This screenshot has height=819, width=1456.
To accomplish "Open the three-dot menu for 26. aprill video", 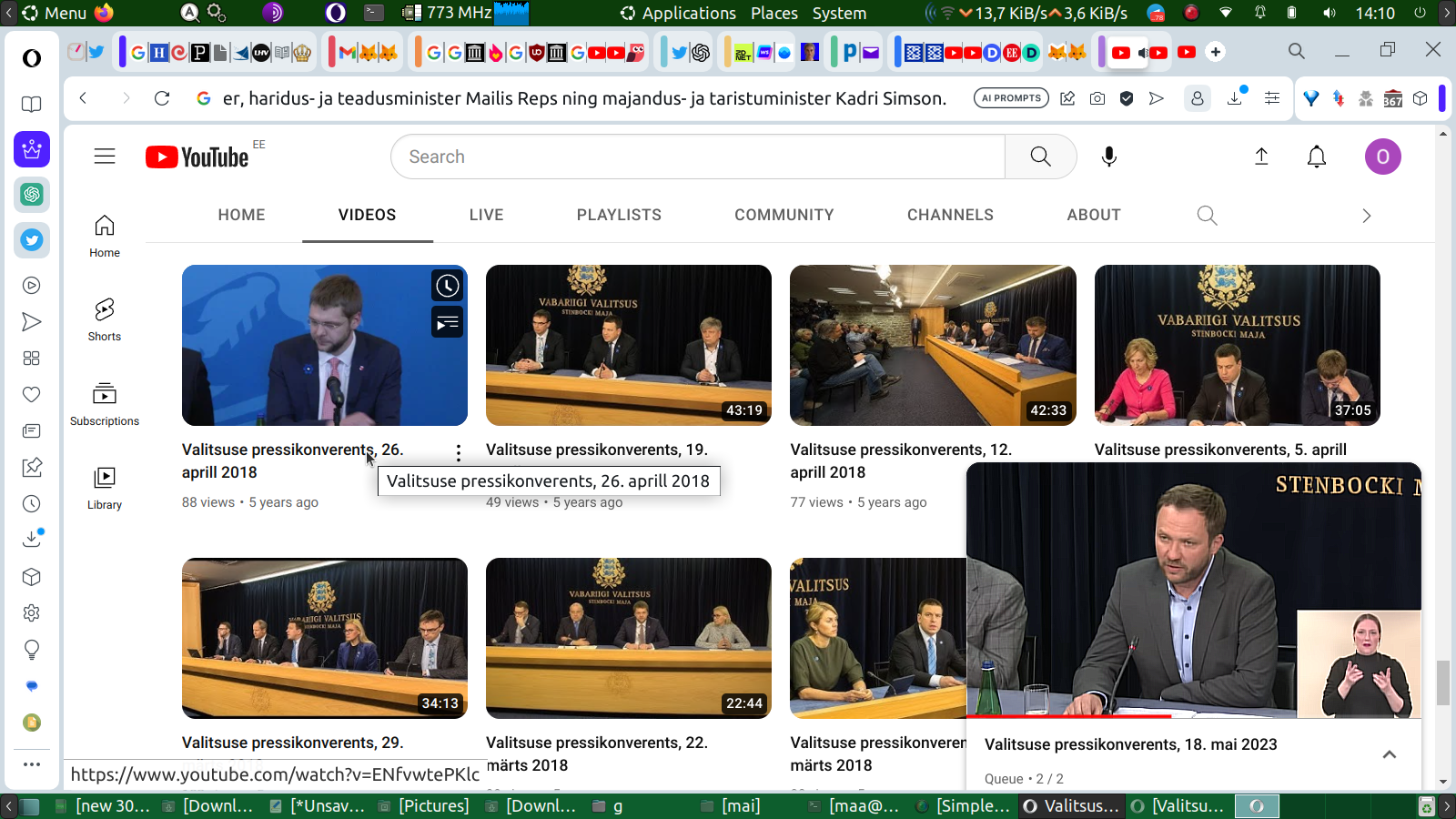I will 458,452.
